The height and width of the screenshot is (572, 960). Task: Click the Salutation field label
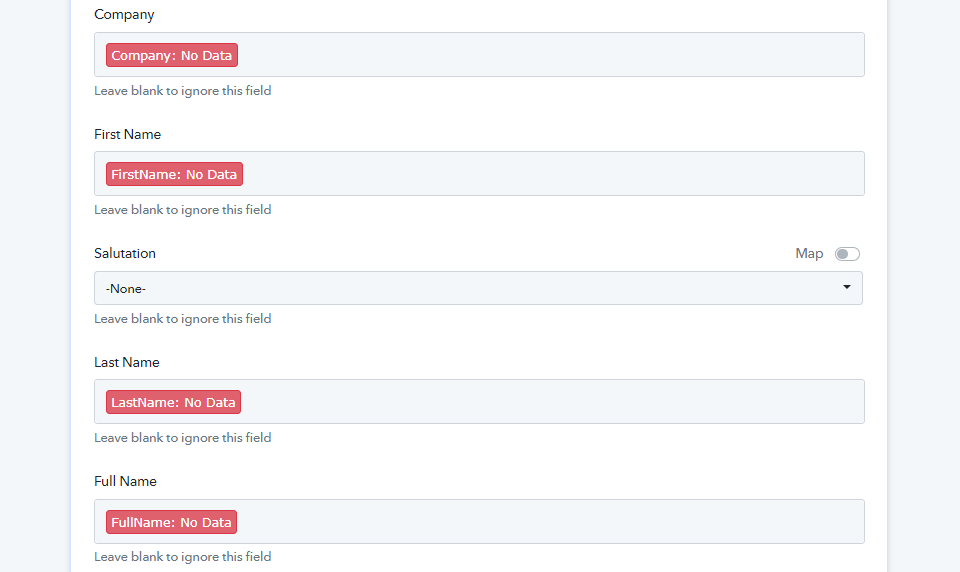pyautogui.click(x=125, y=254)
